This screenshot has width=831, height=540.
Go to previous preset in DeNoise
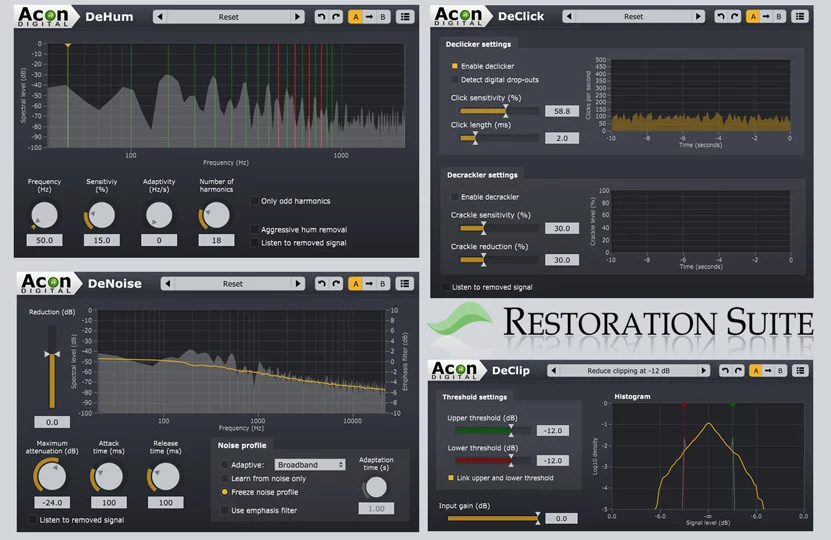tap(167, 284)
